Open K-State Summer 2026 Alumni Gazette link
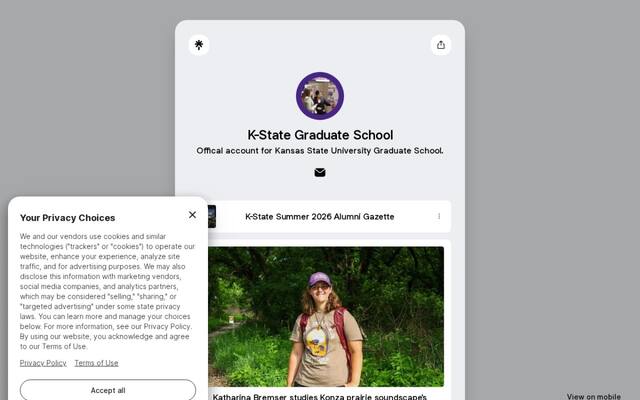Screen dimensions: 640x400 coord(320,217)
